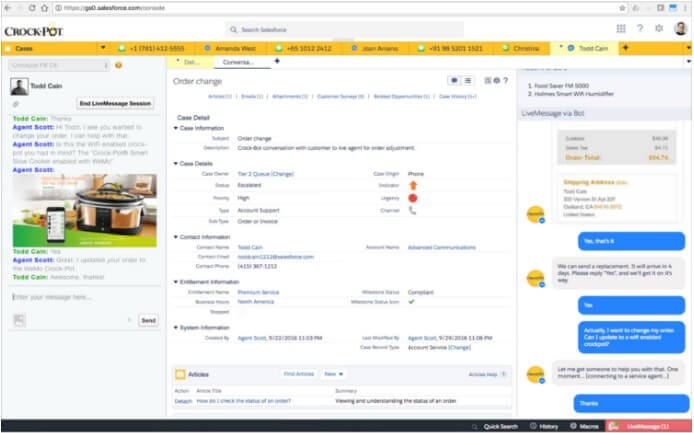Send the chat message
The height and width of the screenshot is (433, 694).
[148, 320]
